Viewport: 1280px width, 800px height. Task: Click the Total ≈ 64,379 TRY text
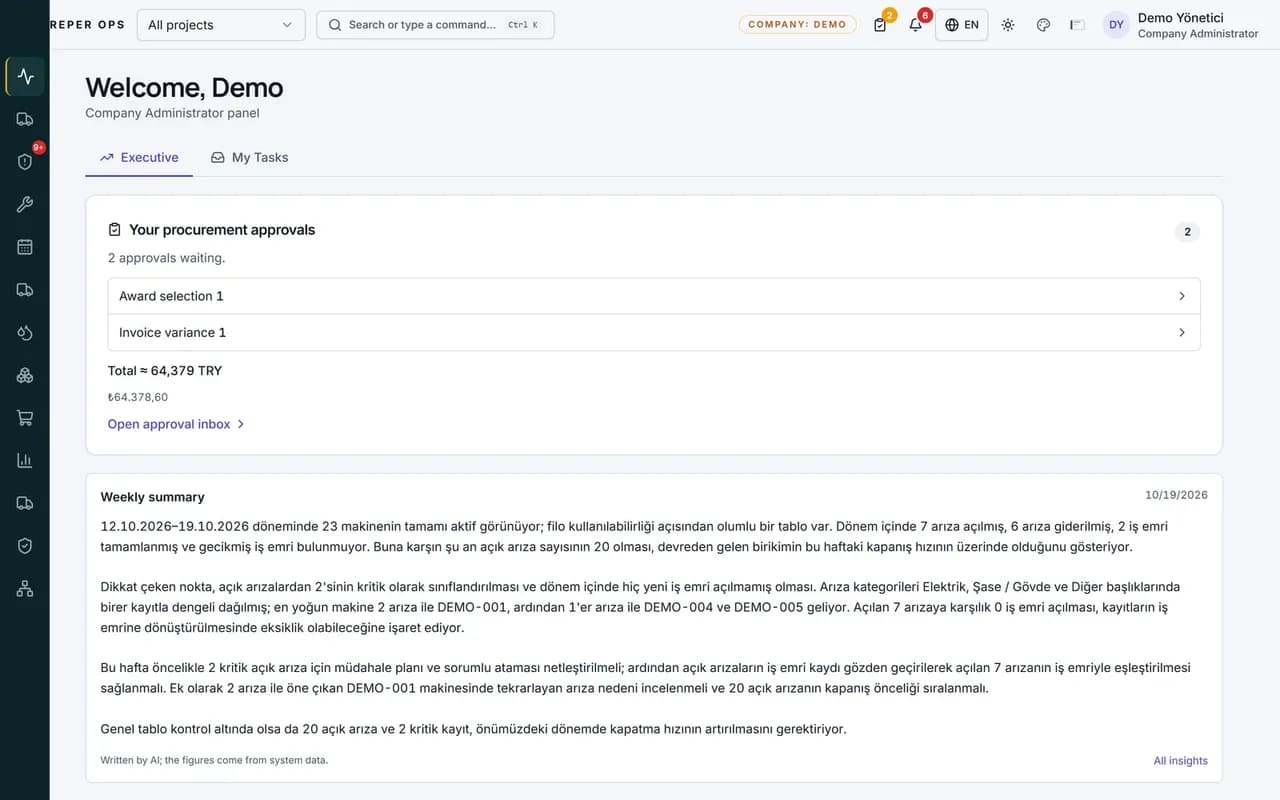[165, 371]
